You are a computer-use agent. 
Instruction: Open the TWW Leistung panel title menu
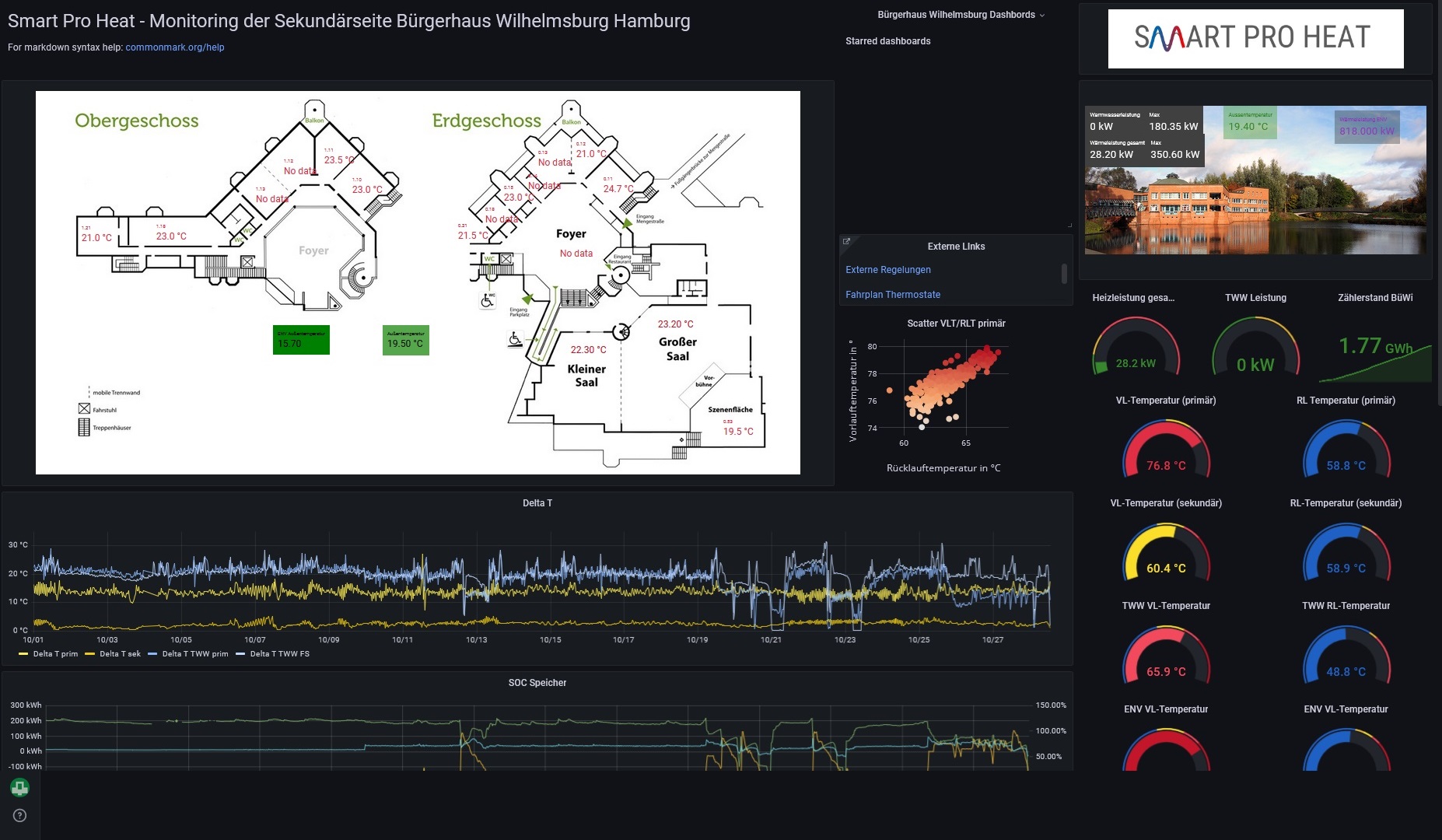pos(1255,298)
